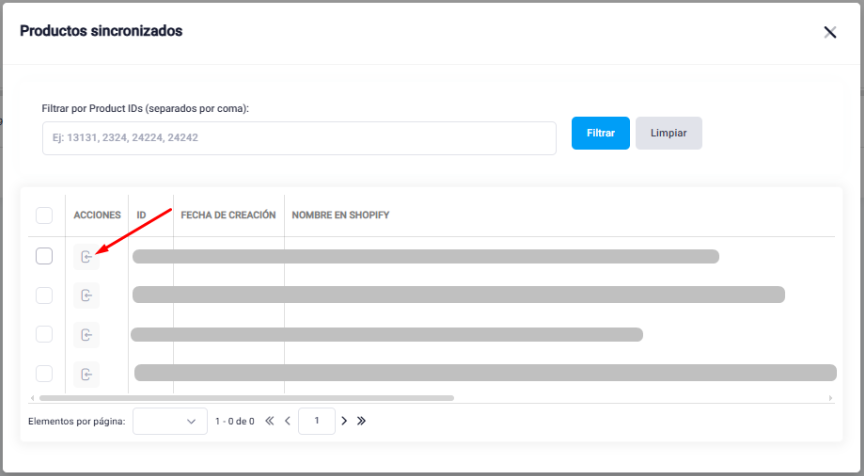Check the first row's checkbox

pyautogui.click(x=44, y=256)
